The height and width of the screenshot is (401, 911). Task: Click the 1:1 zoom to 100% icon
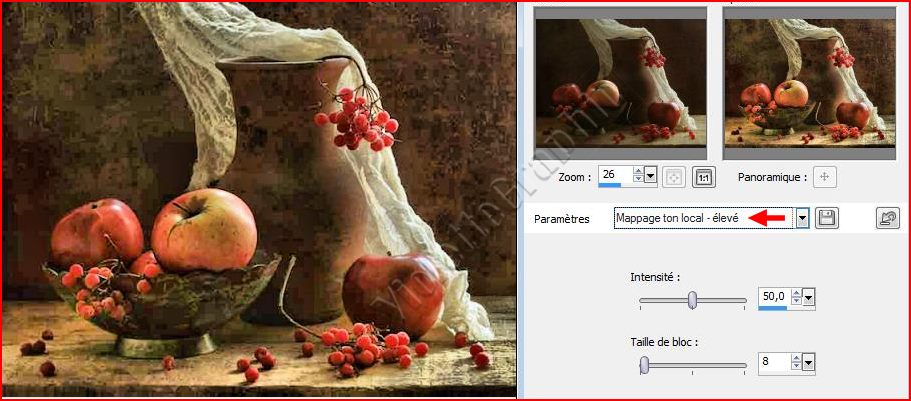704,177
